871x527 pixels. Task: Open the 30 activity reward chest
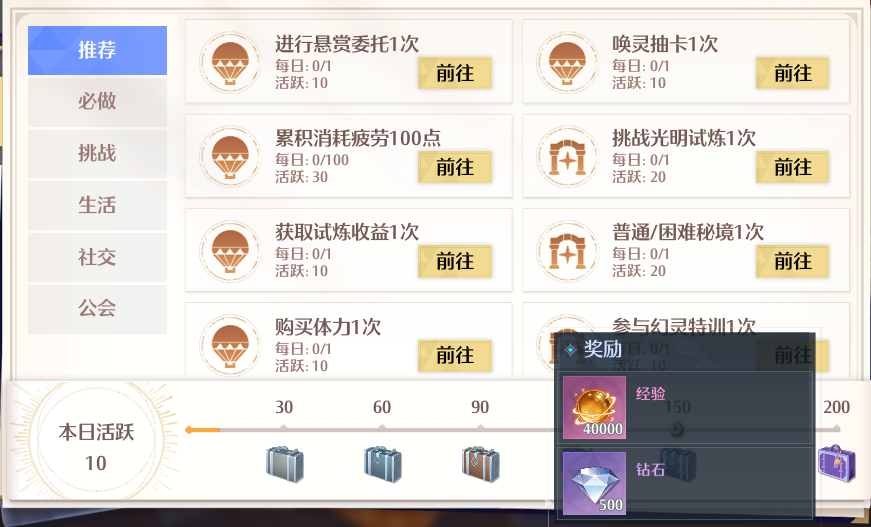(284, 464)
